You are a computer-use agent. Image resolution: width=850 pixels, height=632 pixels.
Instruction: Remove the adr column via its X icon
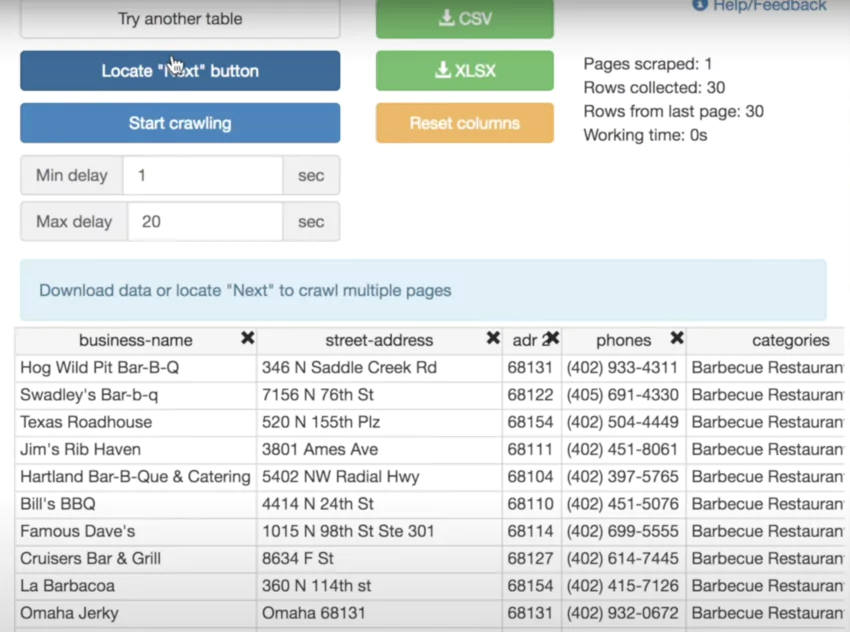pos(554,339)
